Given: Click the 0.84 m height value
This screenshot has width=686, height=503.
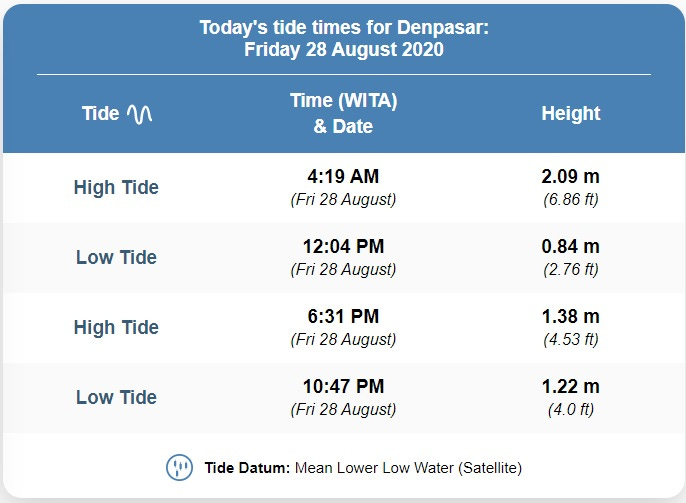Looking at the screenshot, I should (570, 246).
